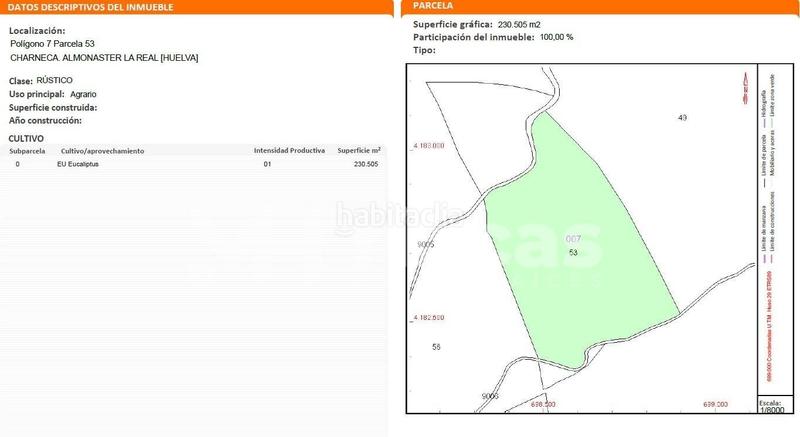Click the 'Escala: 1/8000' scale box

coord(771,404)
